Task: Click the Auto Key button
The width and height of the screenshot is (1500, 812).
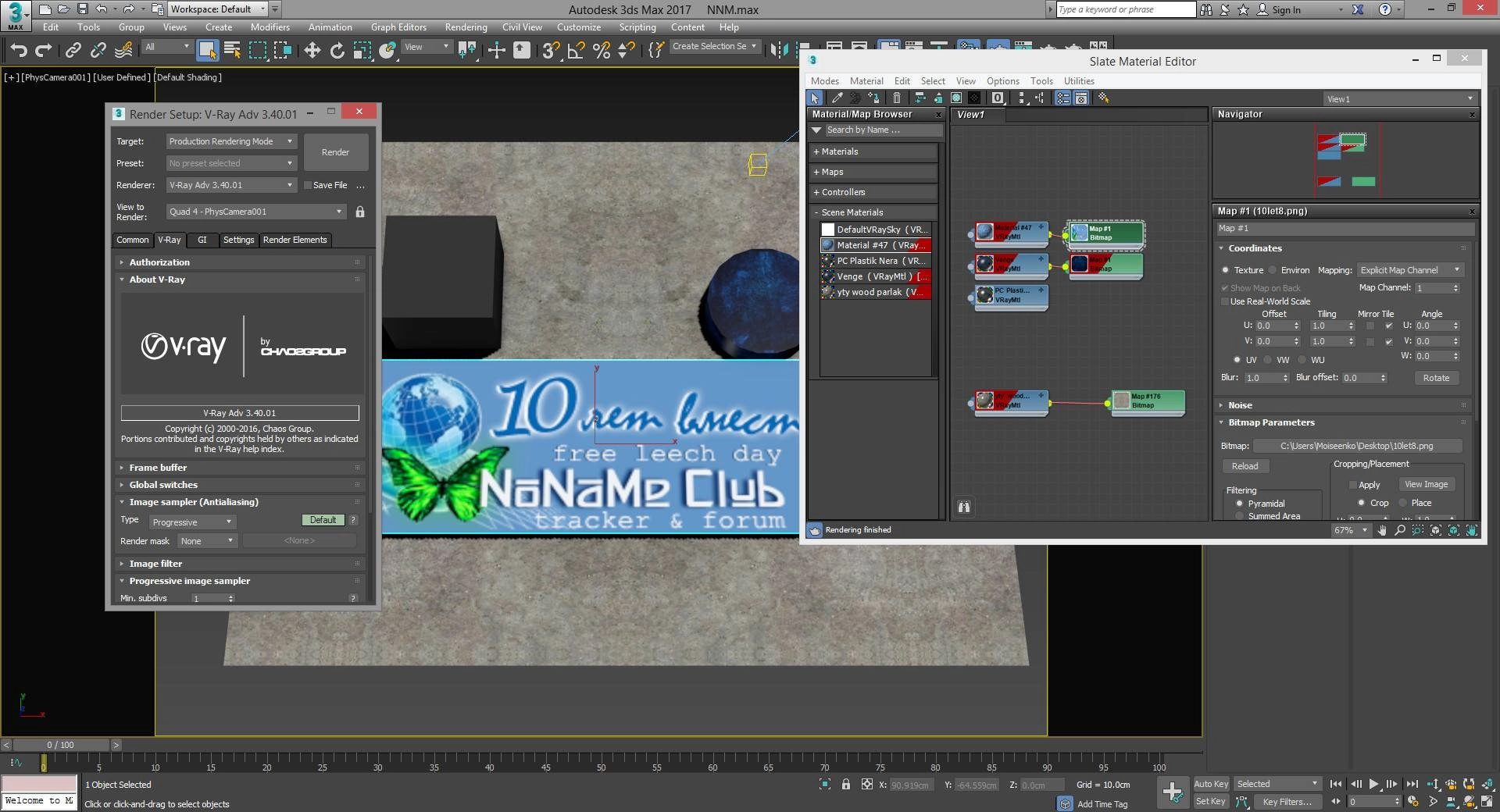Action: click(x=1211, y=785)
